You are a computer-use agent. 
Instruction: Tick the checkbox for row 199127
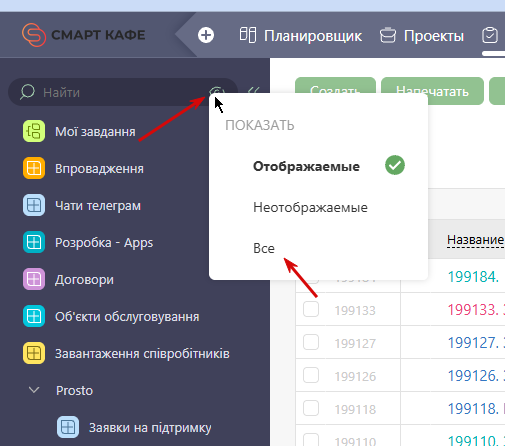(x=311, y=342)
